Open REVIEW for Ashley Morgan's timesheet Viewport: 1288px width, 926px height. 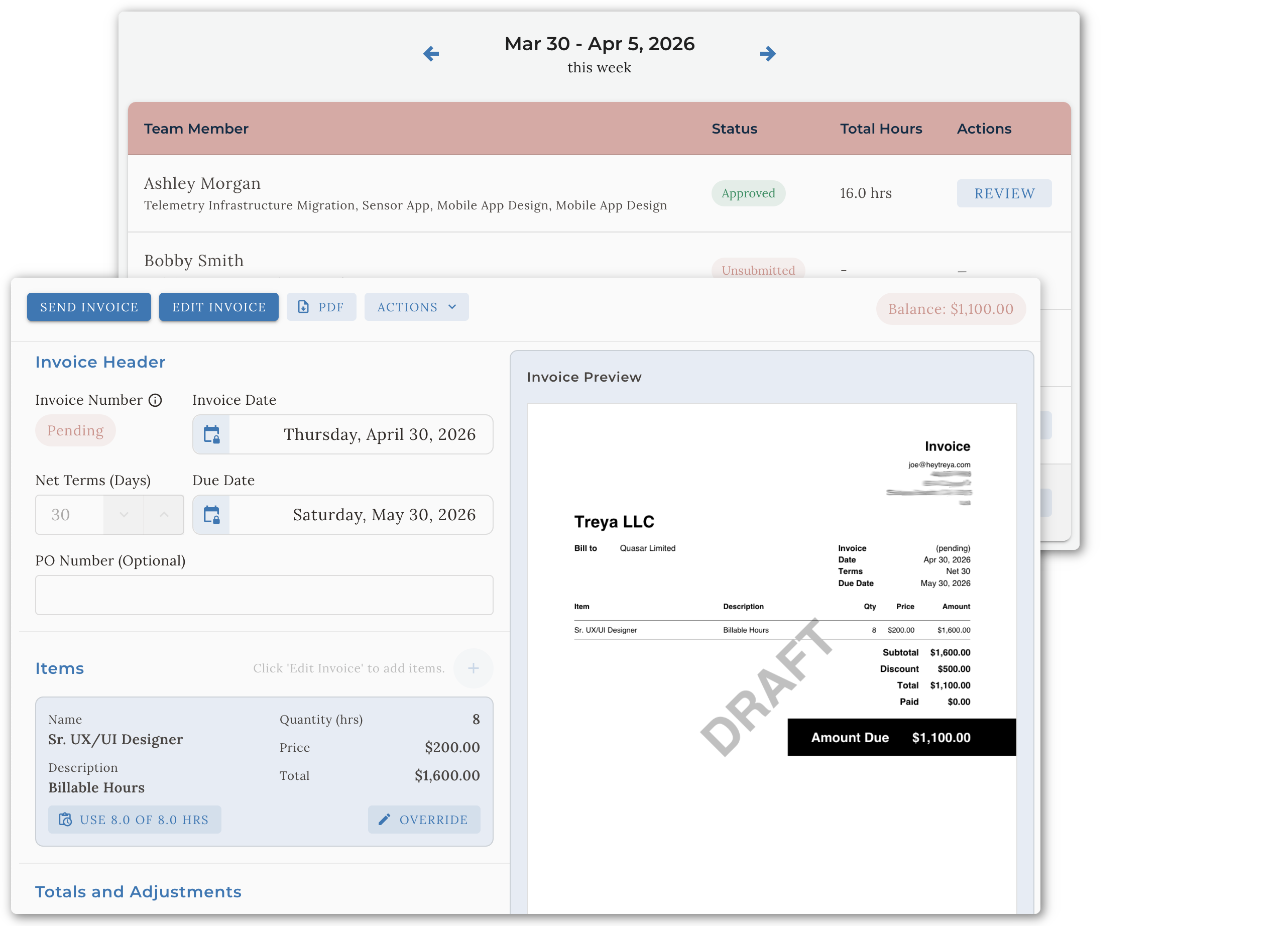coord(1004,193)
